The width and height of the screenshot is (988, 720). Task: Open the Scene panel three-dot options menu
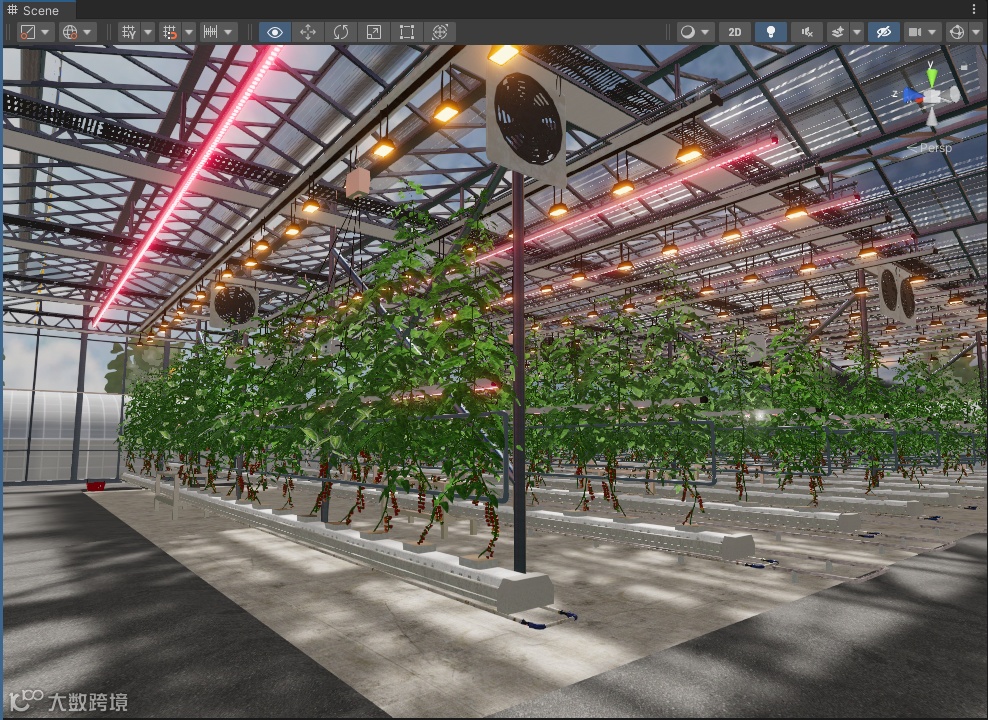pyautogui.click(x=975, y=9)
